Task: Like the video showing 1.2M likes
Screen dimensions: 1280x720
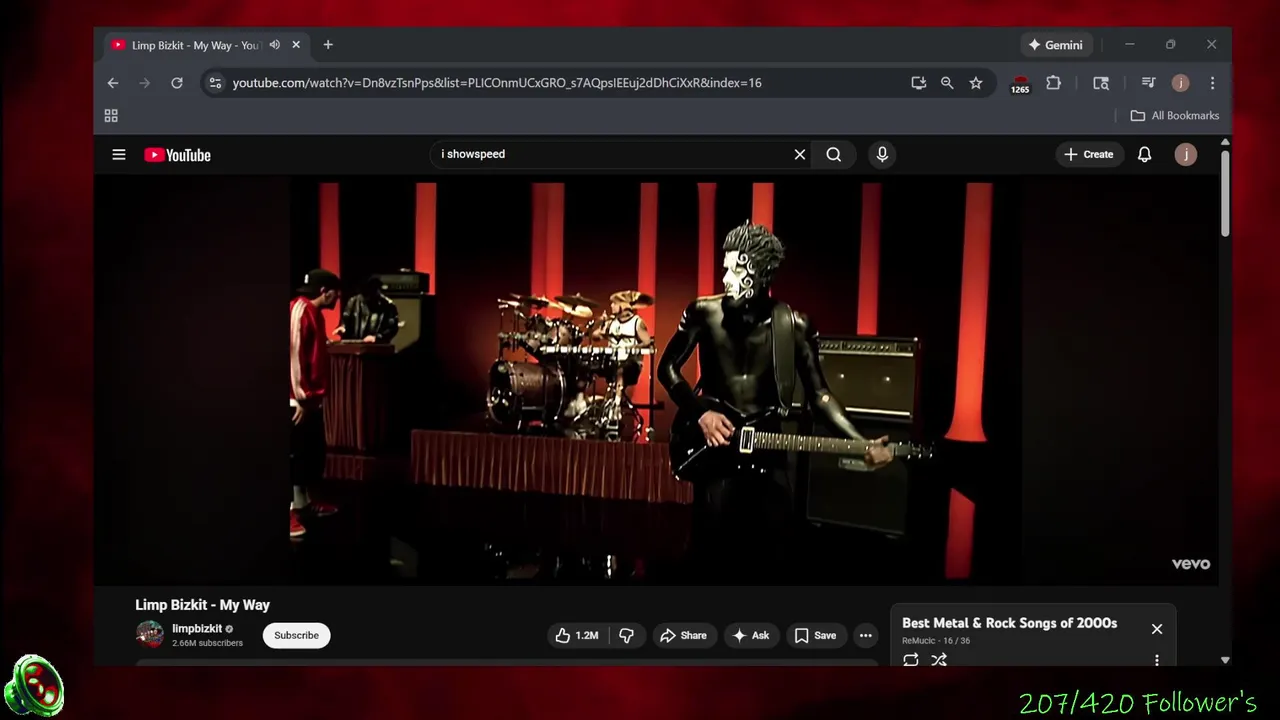Action: tap(577, 635)
